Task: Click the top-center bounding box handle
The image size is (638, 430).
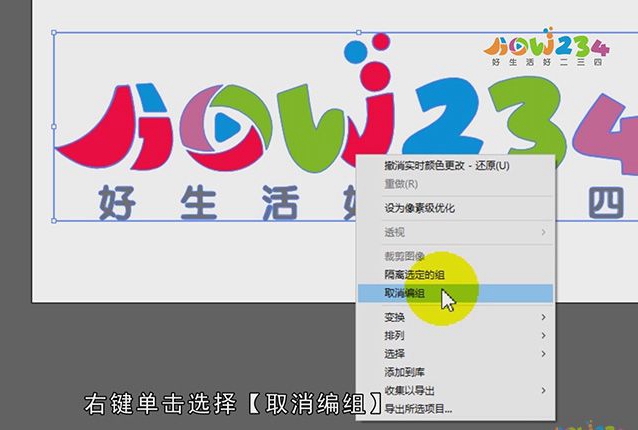Action: pyautogui.click(x=358, y=32)
